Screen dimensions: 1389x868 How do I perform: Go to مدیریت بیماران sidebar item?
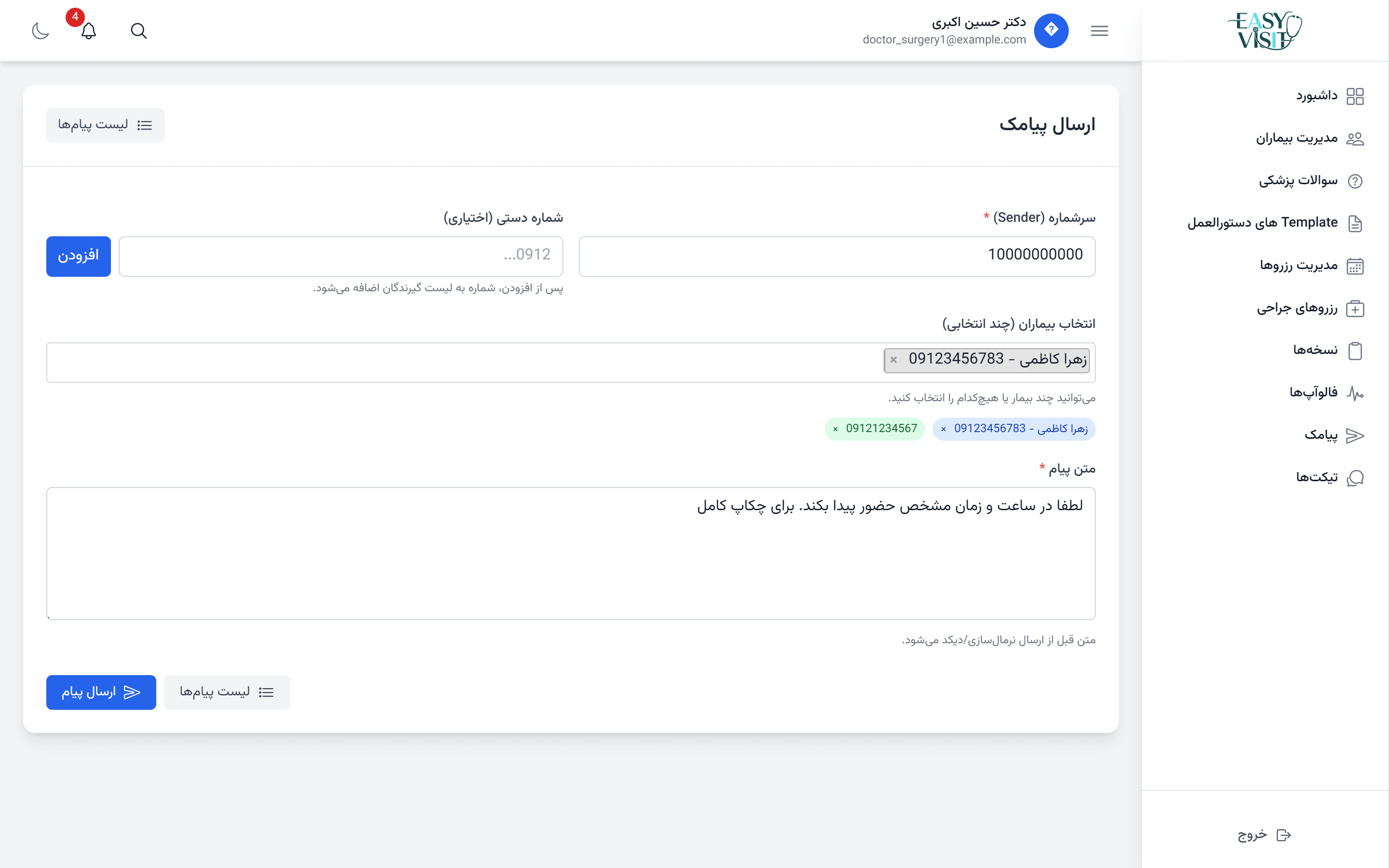1297,138
